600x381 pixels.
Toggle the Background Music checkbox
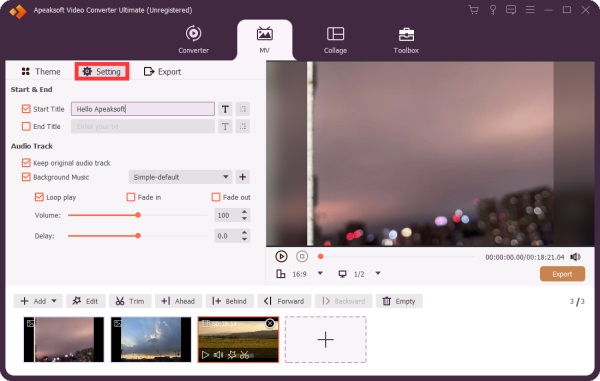(x=26, y=177)
